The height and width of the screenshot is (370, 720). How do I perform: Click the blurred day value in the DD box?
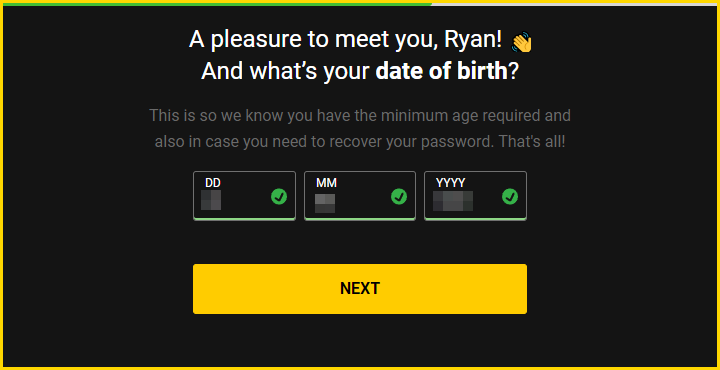click(211, 200)
